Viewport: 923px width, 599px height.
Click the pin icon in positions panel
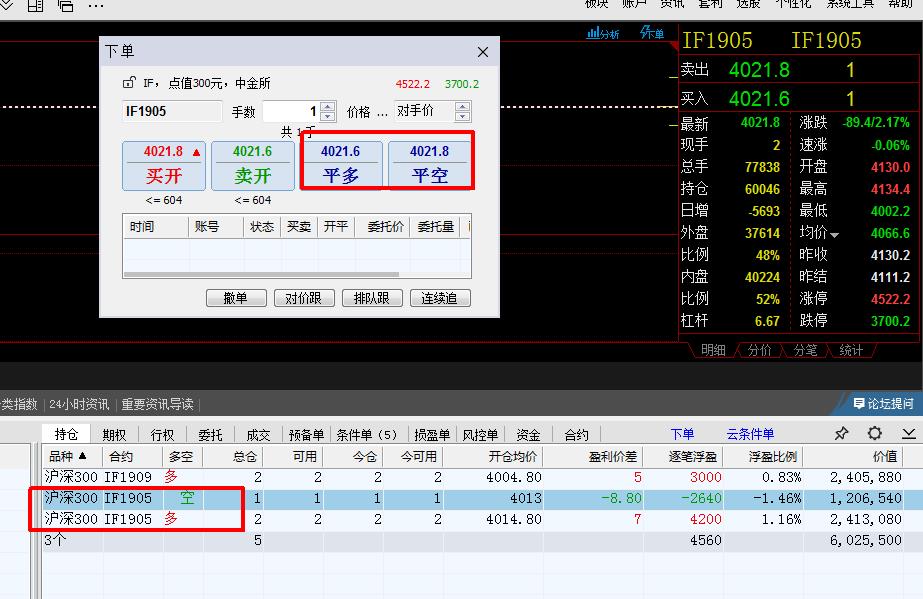tap(841, 434)
